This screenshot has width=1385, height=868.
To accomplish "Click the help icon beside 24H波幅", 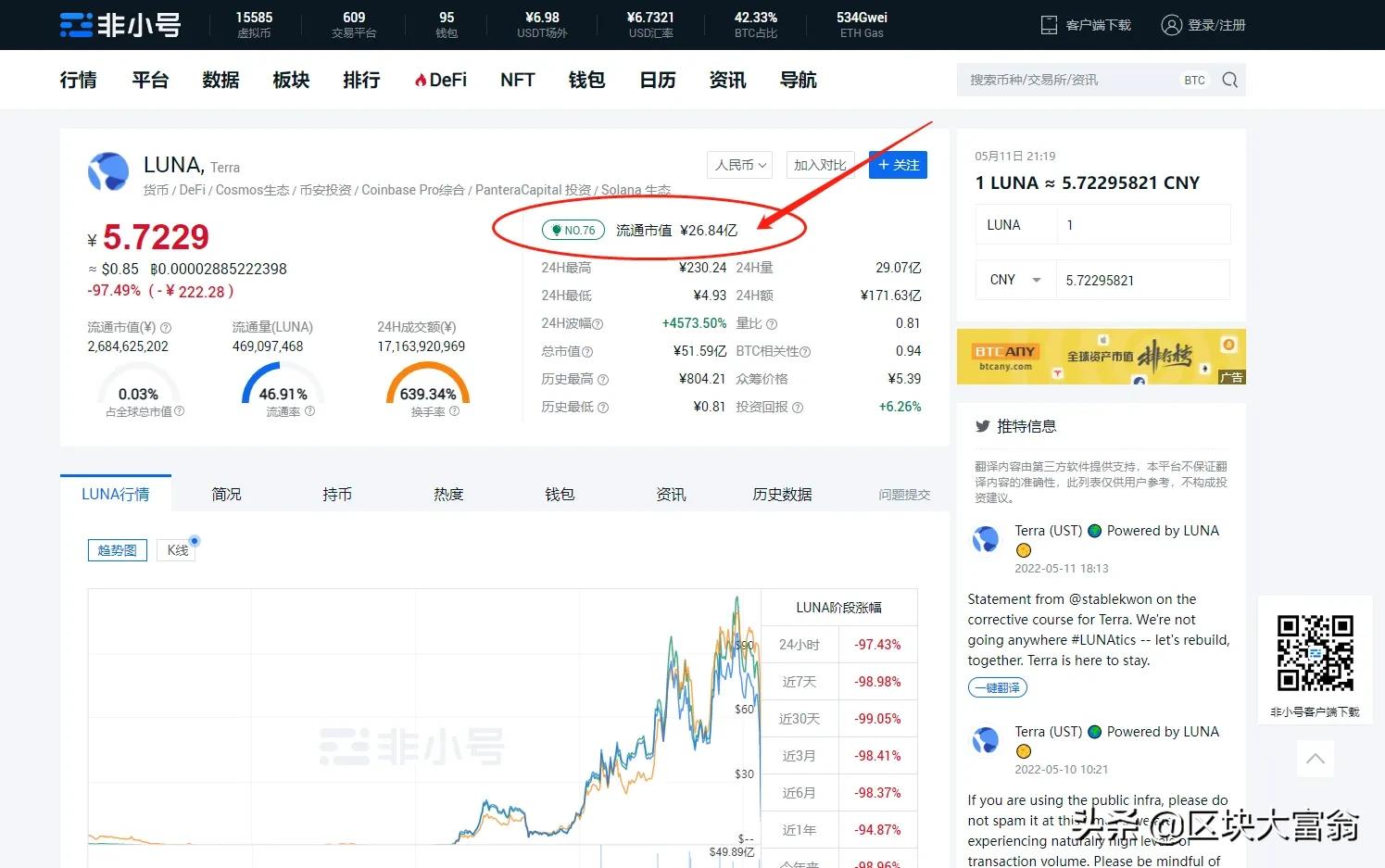I will click(598, 324).
